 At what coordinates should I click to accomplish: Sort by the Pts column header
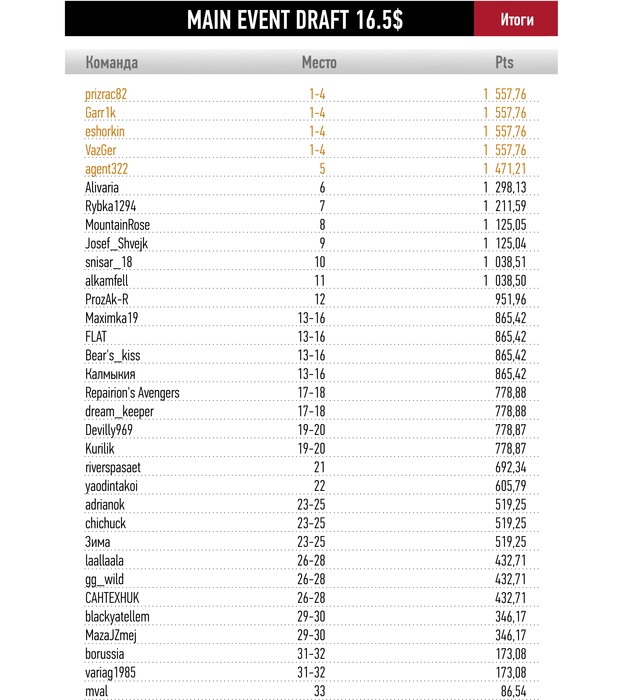pos(504,63)
